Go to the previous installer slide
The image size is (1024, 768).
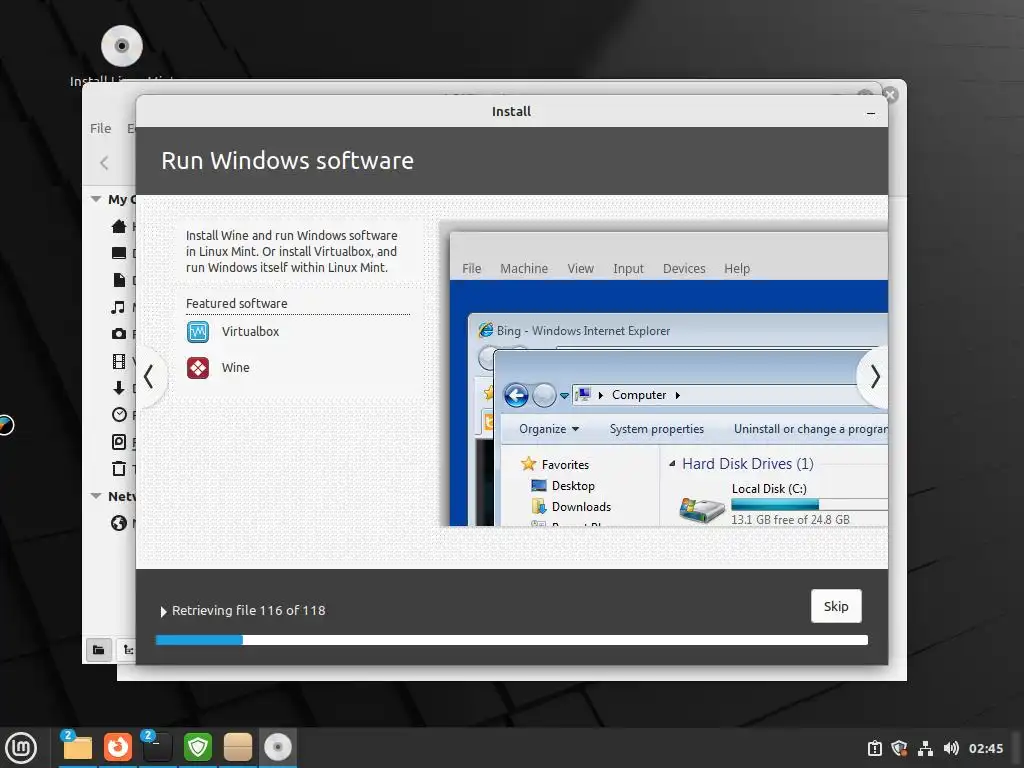pyautogui.click(x=149, y=377)
